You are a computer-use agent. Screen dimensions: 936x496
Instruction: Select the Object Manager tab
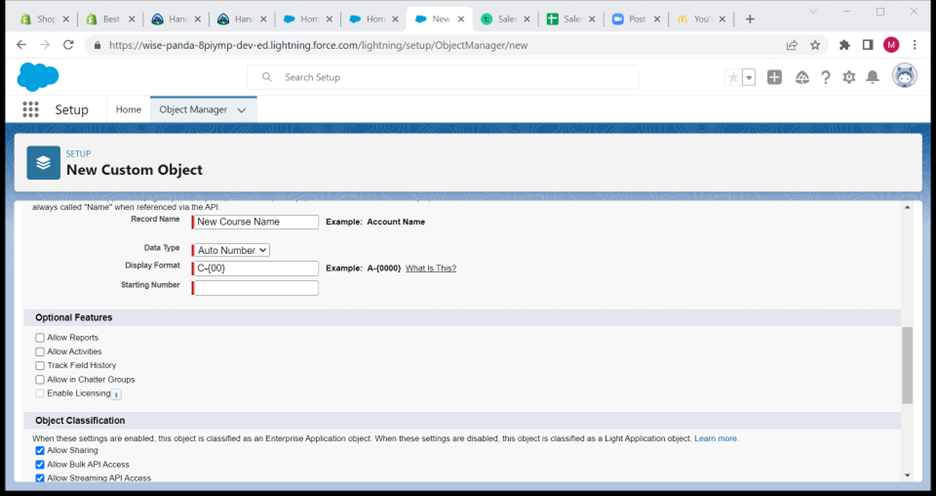pyautogui.click(x=193, y=110)
